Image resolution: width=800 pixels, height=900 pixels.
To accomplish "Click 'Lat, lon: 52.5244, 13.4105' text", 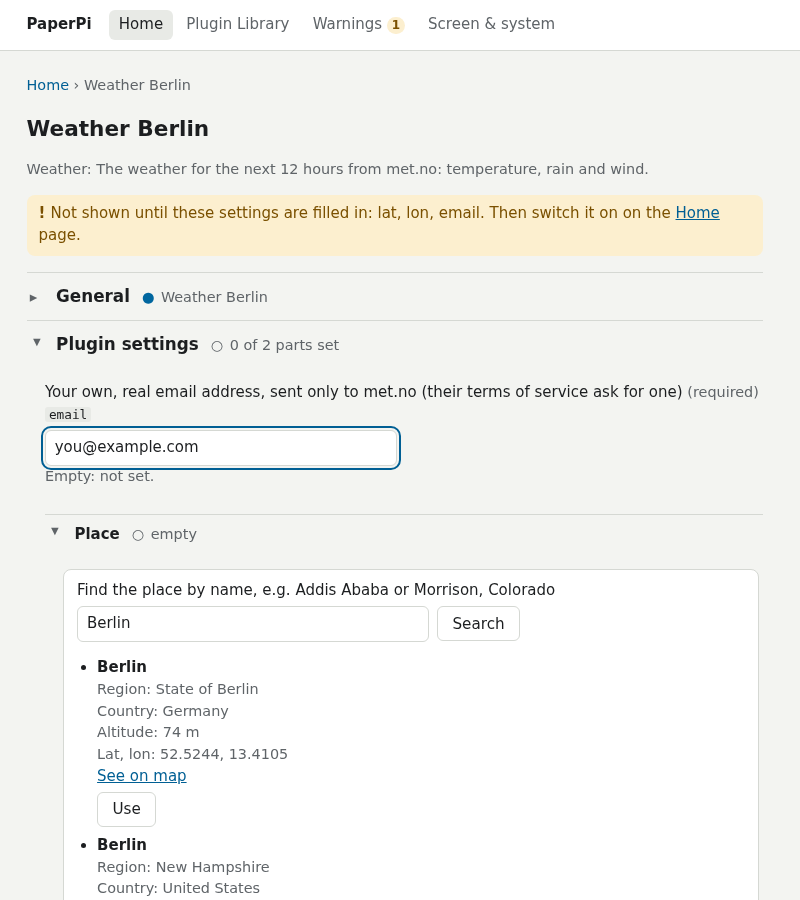I will click(192, 754).
